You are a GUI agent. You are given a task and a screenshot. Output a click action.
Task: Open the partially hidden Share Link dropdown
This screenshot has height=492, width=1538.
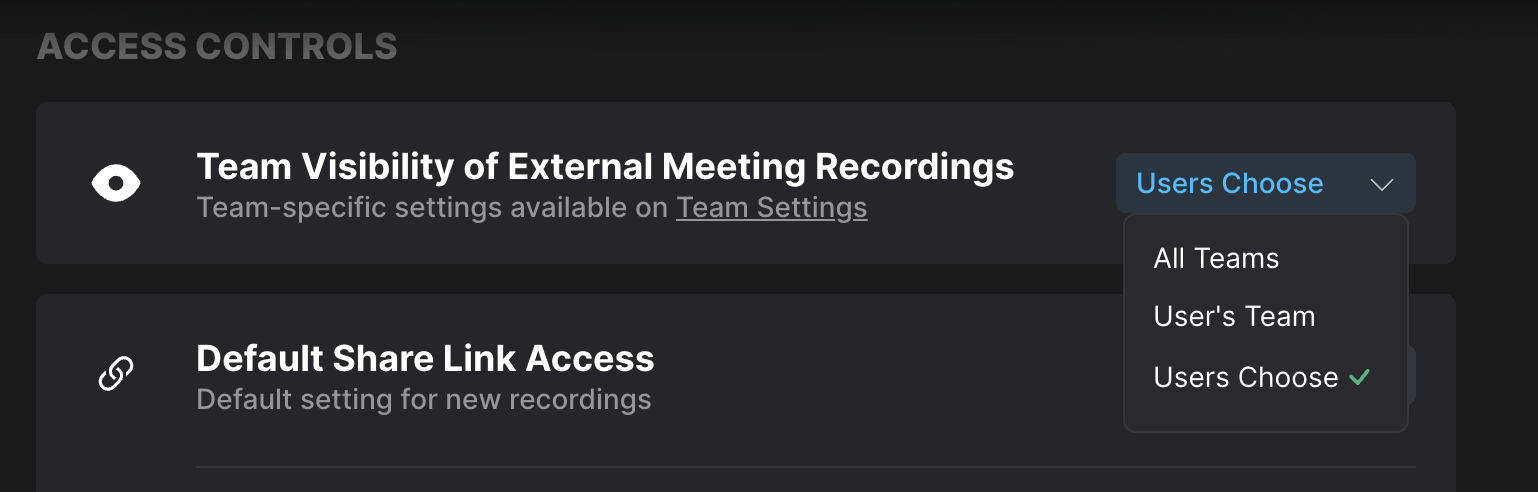[x=1412, y=375]
